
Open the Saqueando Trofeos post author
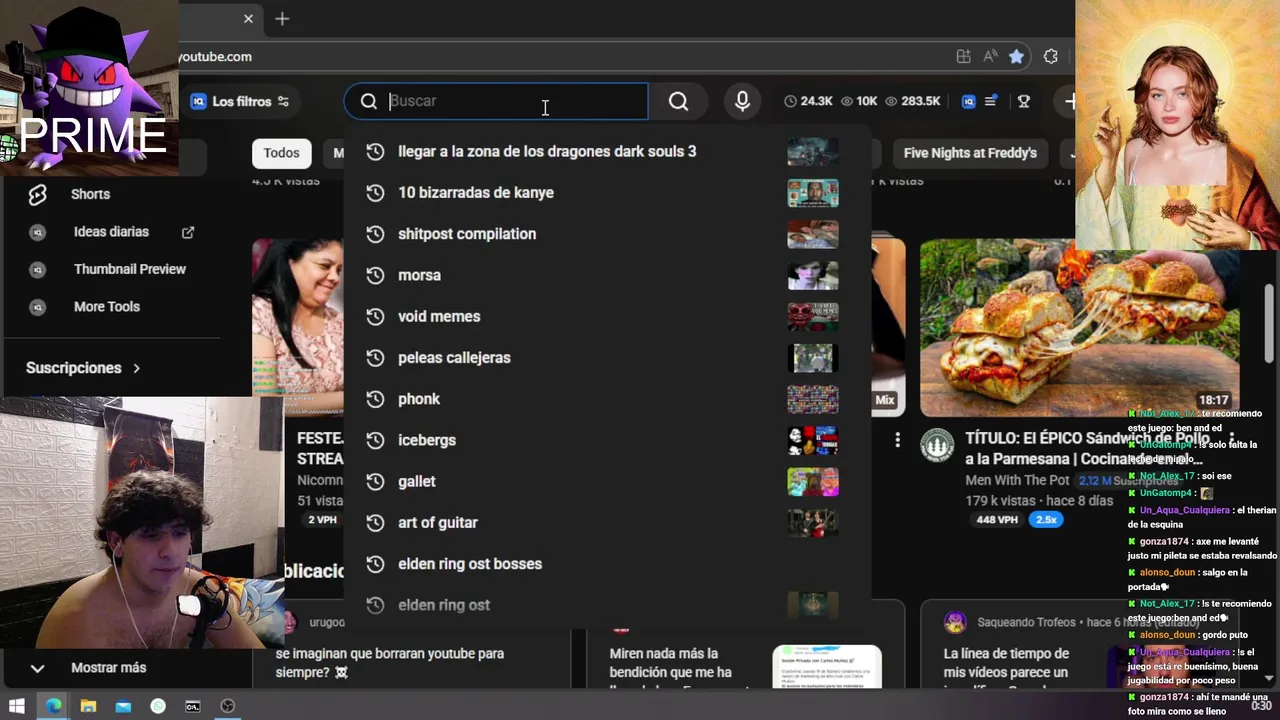1026,622
